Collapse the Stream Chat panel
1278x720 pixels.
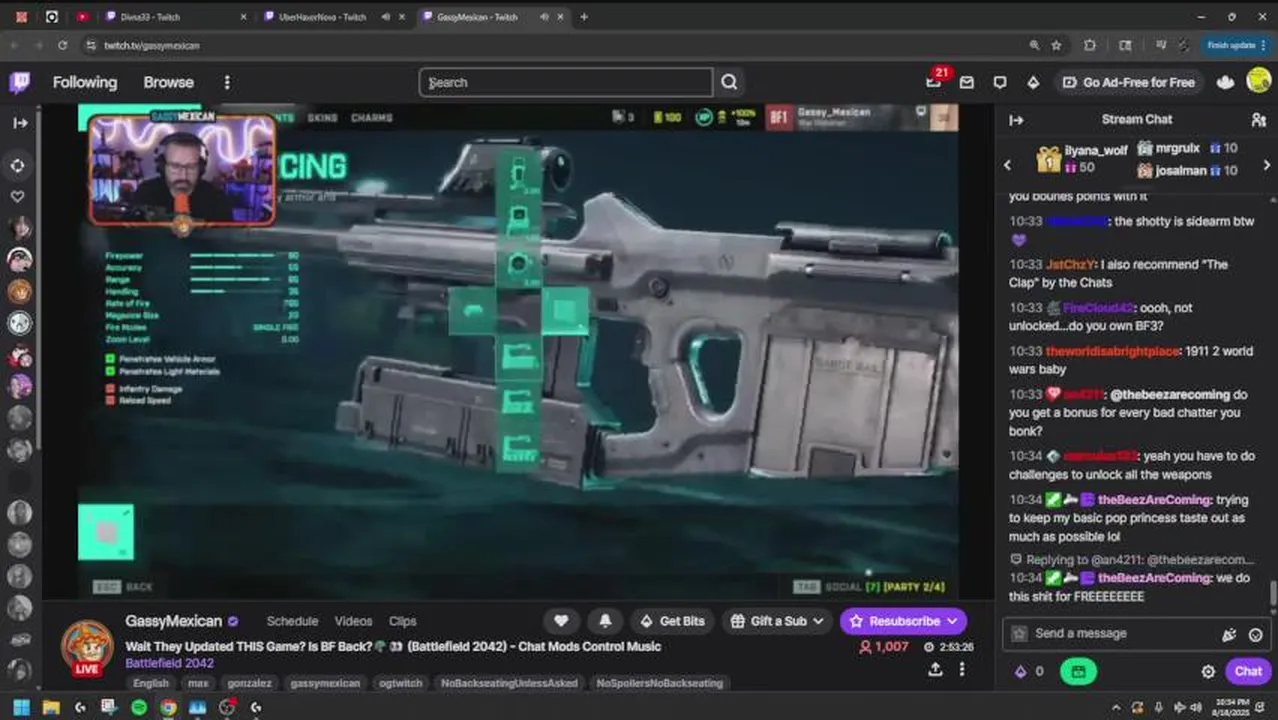1016,120
